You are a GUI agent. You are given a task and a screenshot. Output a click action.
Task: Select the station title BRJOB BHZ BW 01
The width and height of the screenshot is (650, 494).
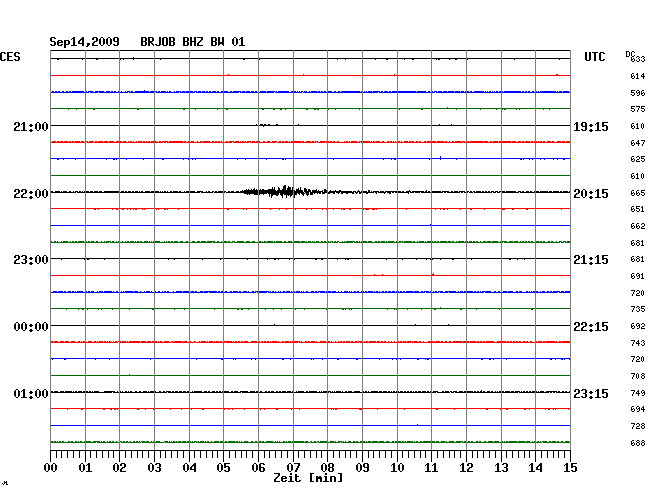[193, 42]
